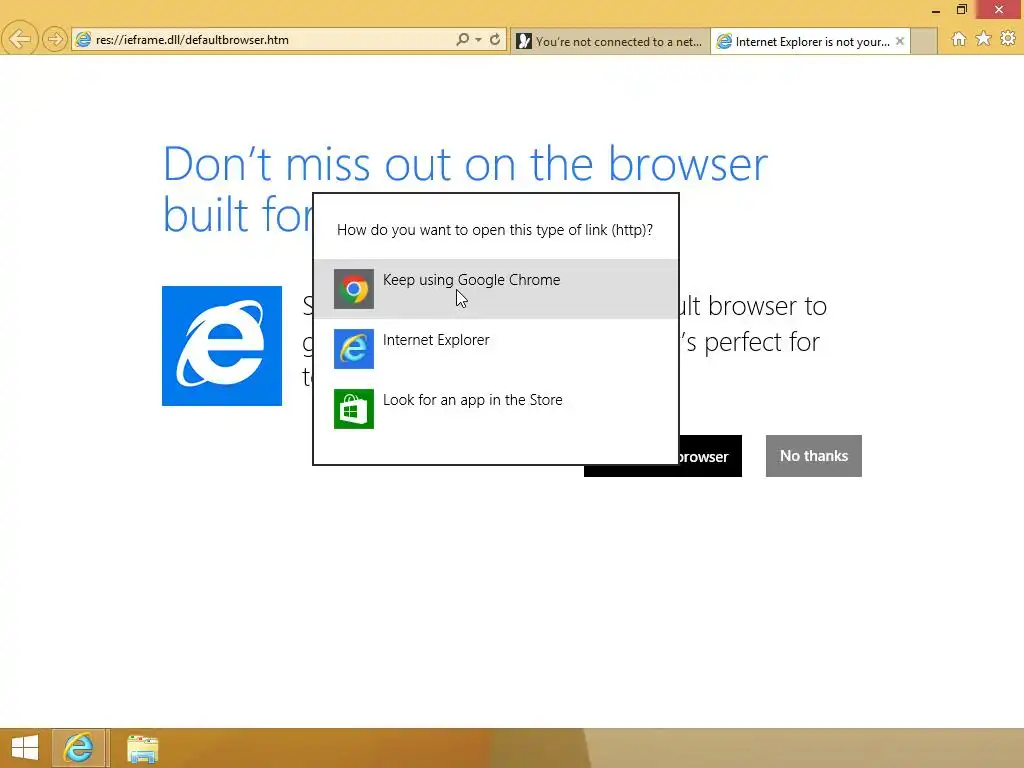The width and height of the screenshot is (1024, 768).
Task: Click the dialog question about http links
Action: point(495,230)
